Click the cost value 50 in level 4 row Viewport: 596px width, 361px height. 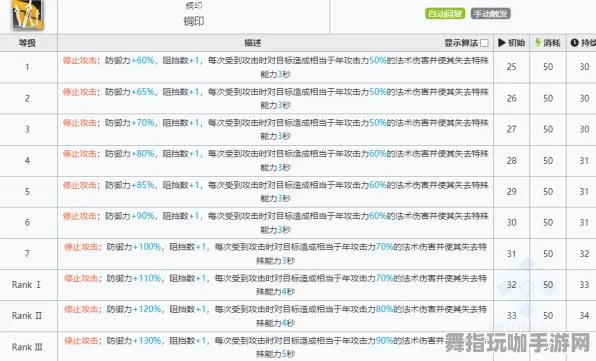pos(548,160)
